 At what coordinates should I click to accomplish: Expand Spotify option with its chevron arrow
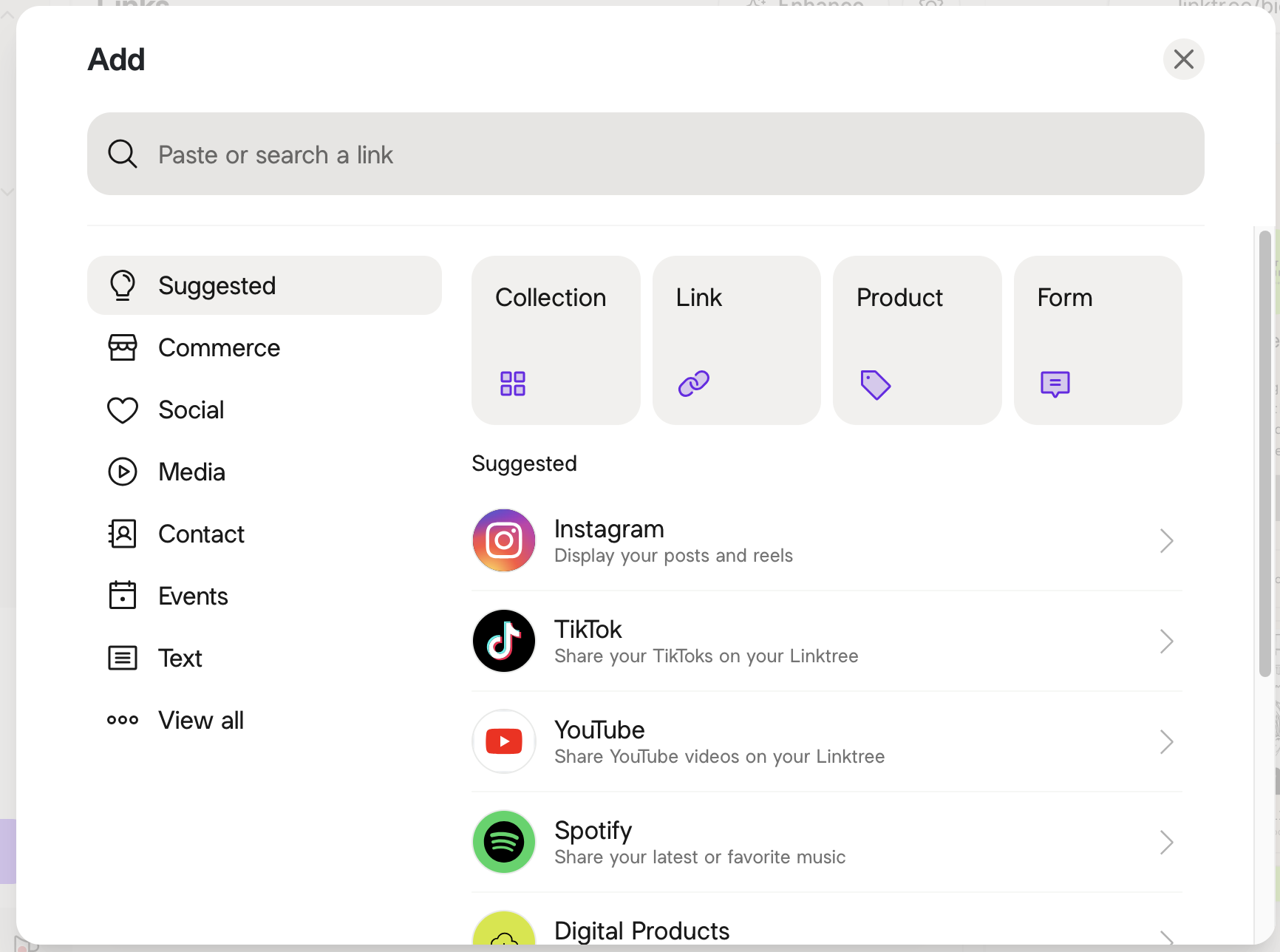(x=1166, y=843)
